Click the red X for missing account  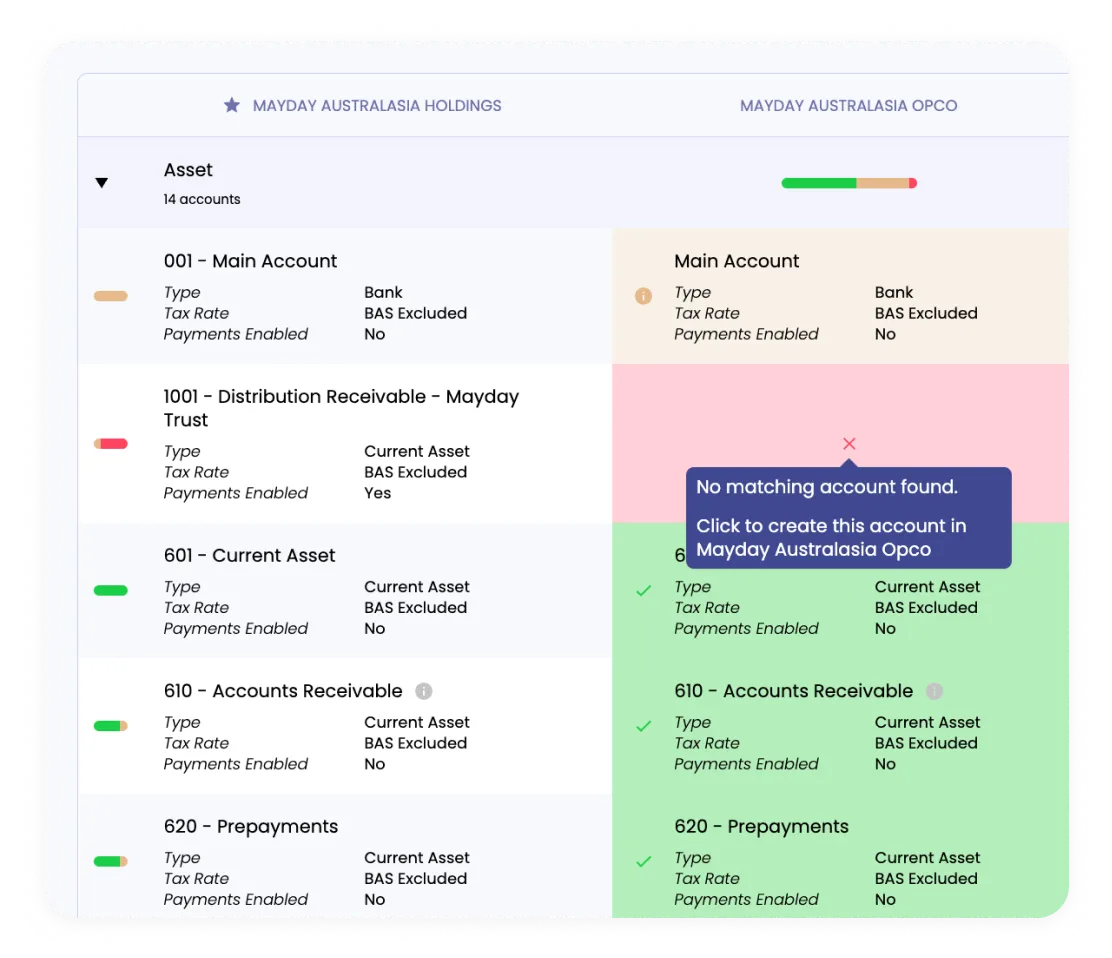pos(849,444)
